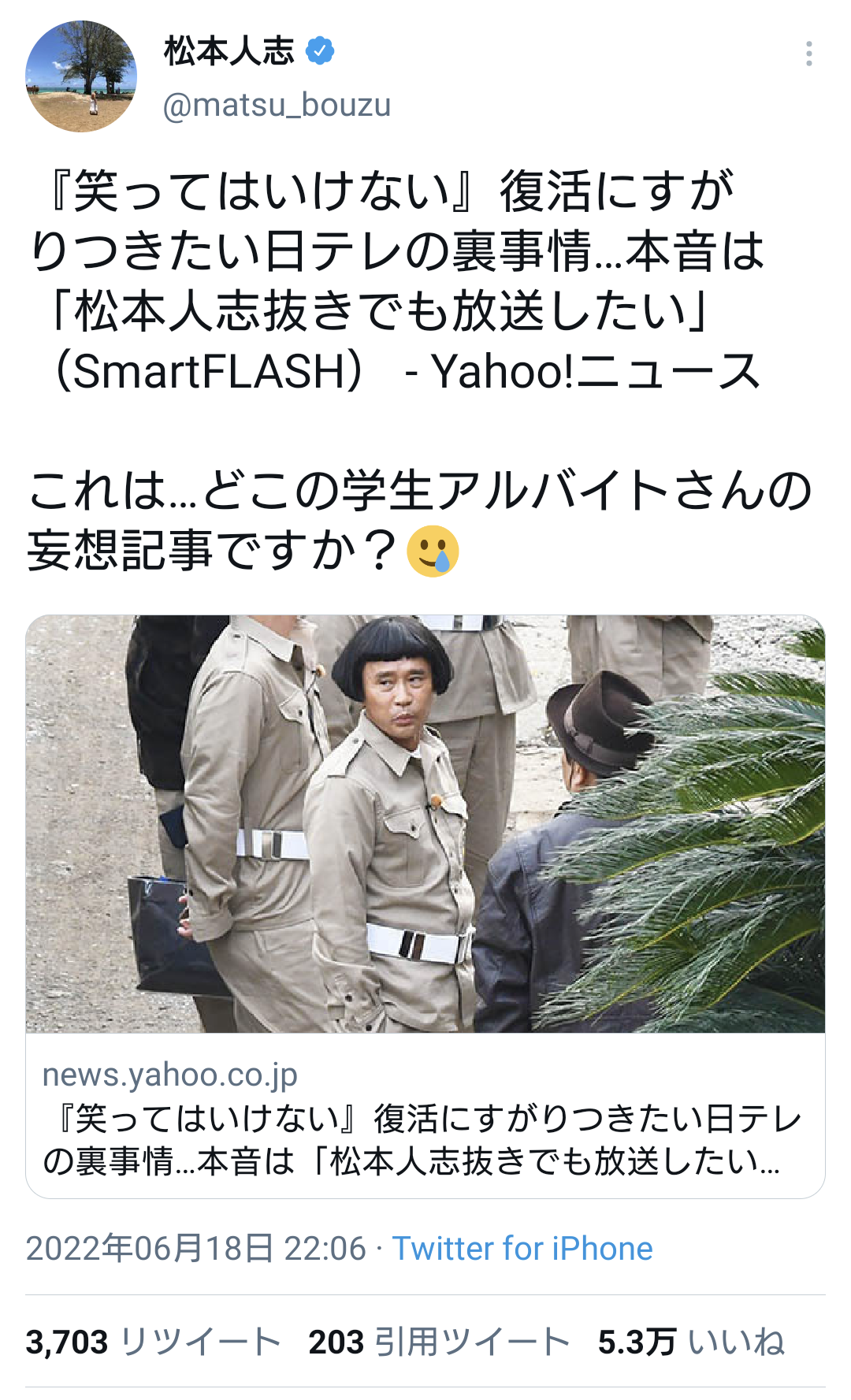Open the 2022年06月18日 22:06 timestamp
The image size is (851, 1400).
pos(196,1249)
